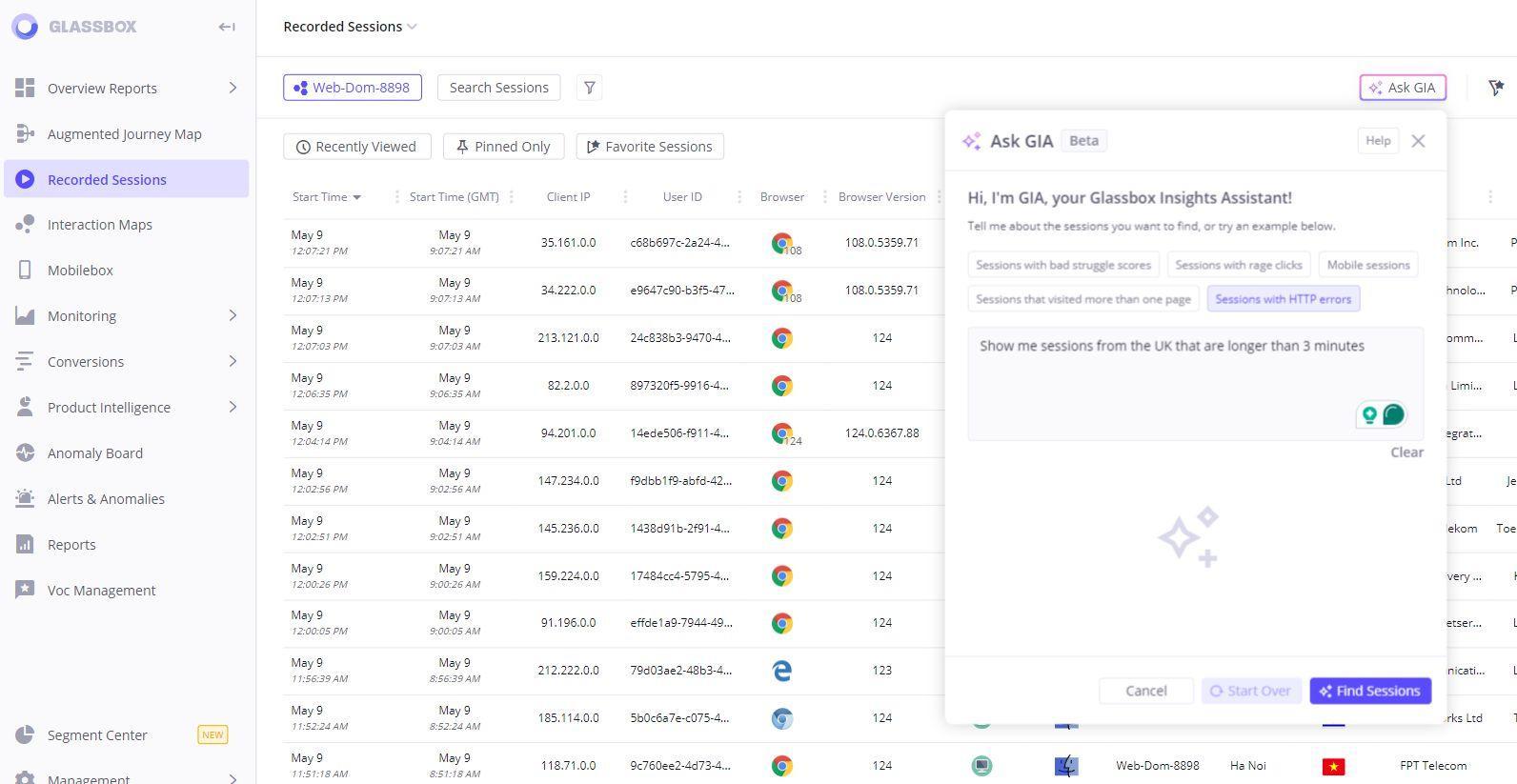
Task: Sort sessions by the Start Time column header
Action: tap(320, 197)
